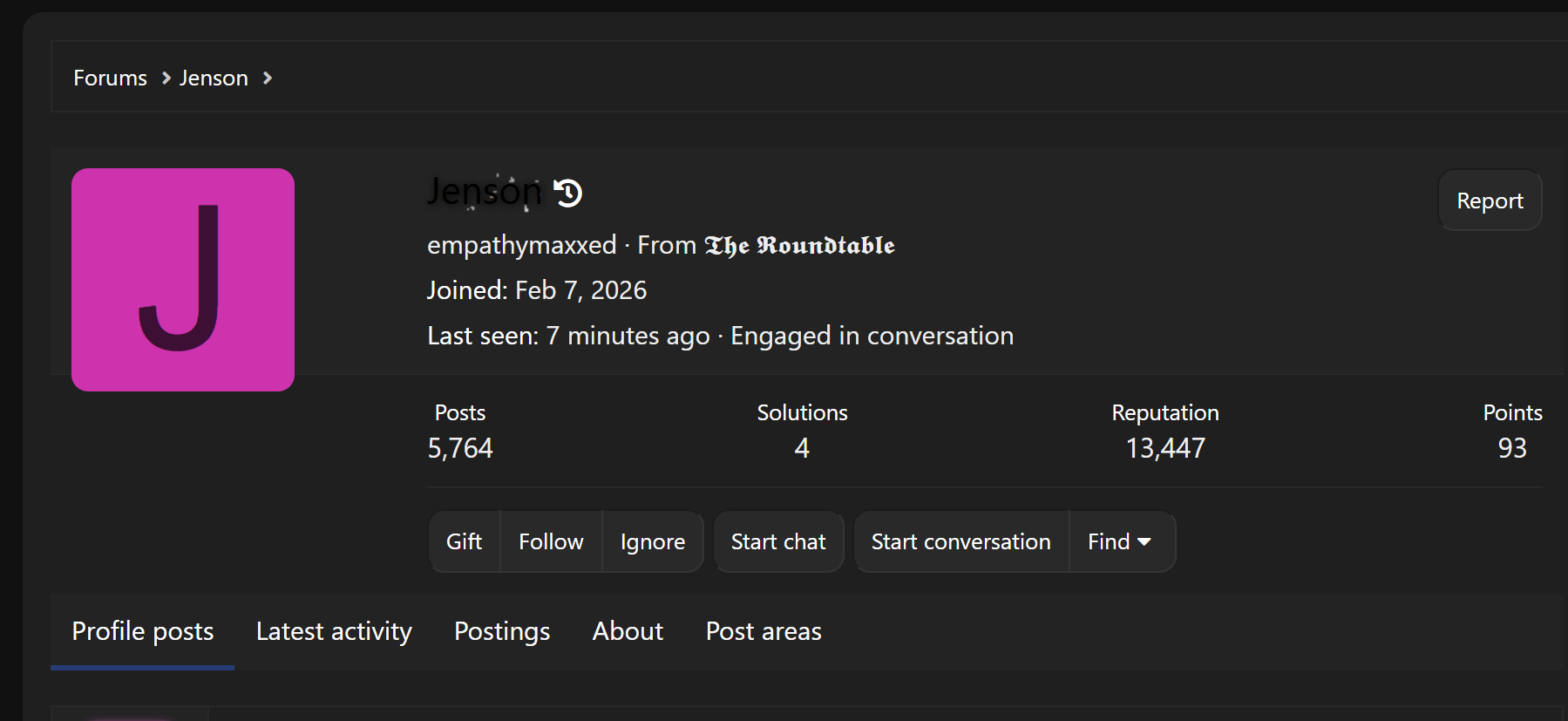Open the username history icon beside Jenson

tap(568, 193)
